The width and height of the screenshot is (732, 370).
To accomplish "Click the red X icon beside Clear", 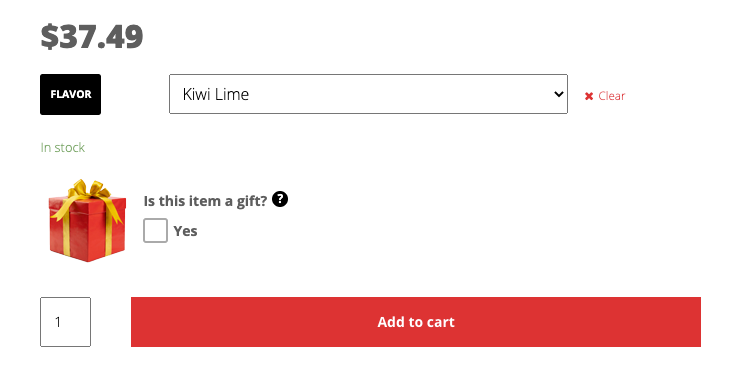I will tap(589, 96).
